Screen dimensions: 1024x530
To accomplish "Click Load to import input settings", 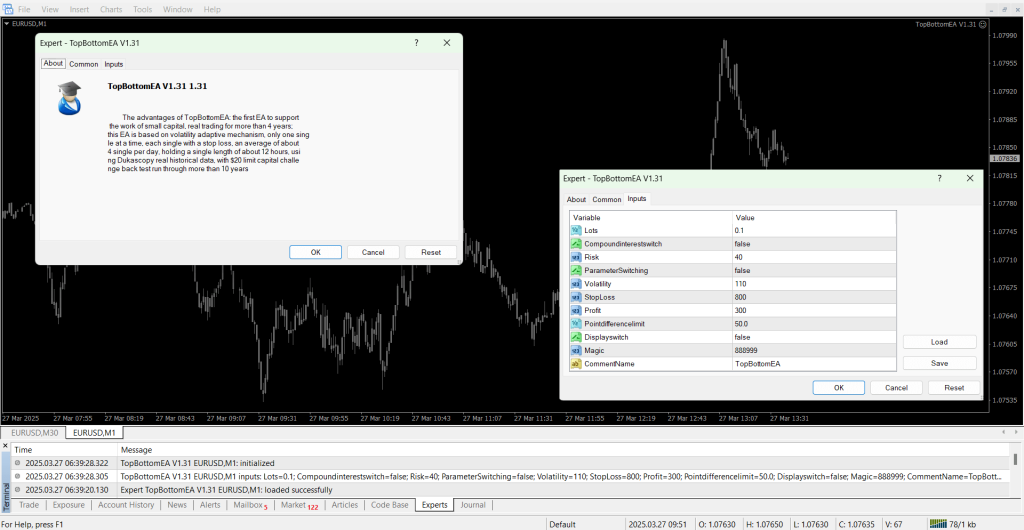I will (940, 342).
